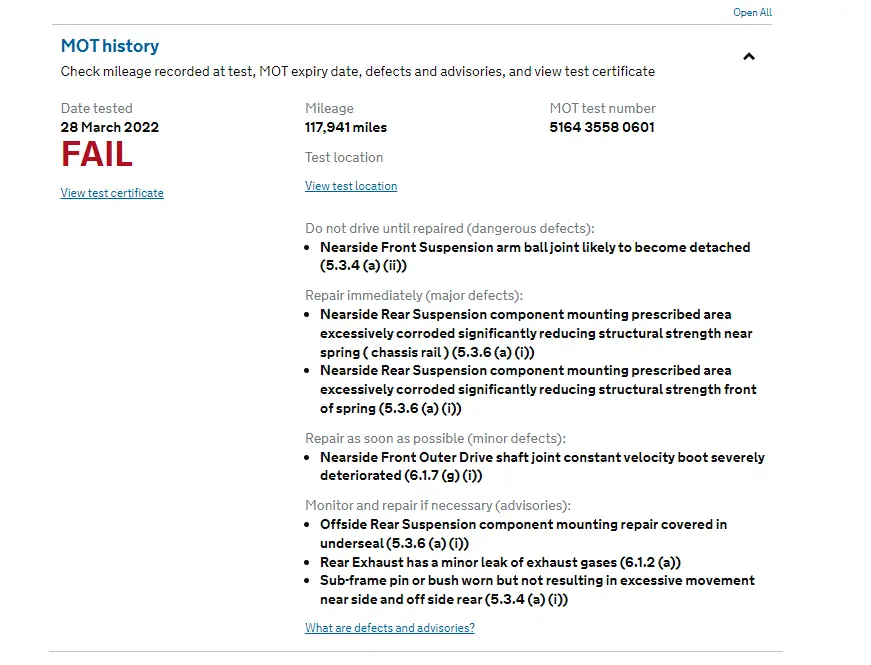Click the major defects heading

point(414,295)
